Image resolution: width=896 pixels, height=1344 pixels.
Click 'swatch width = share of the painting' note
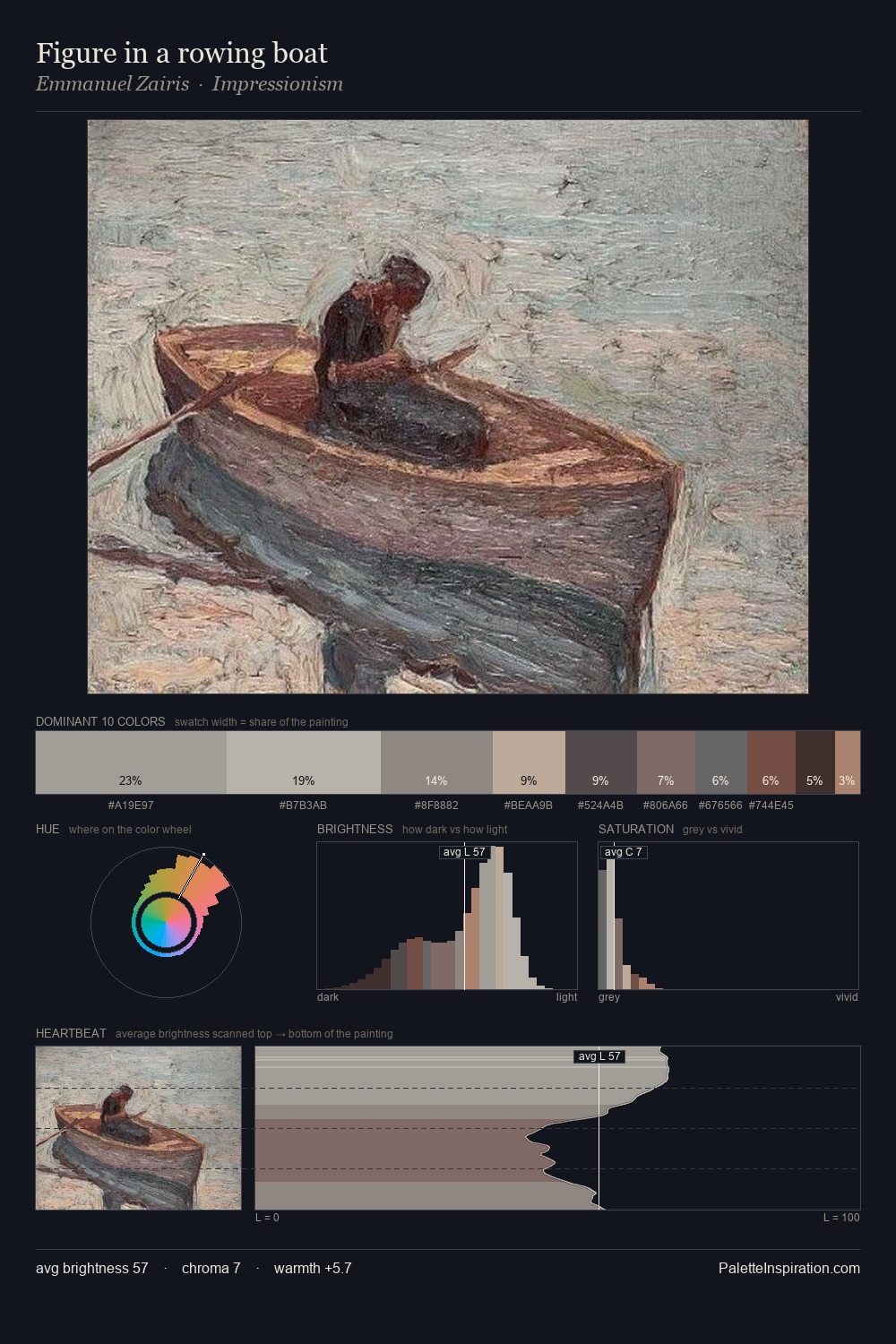click(262, 721)
